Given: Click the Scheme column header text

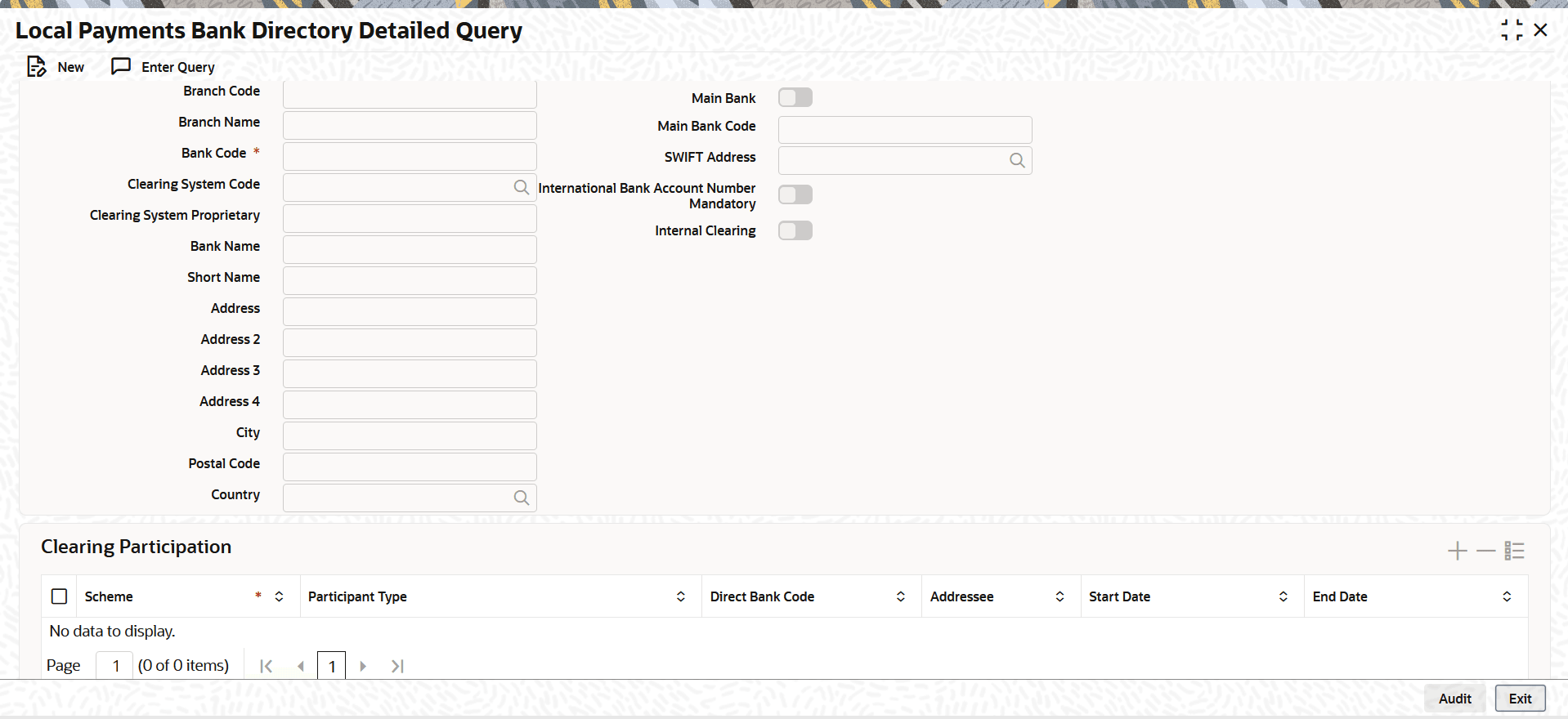Looking at the screenshot, I should tap(109, 596).
